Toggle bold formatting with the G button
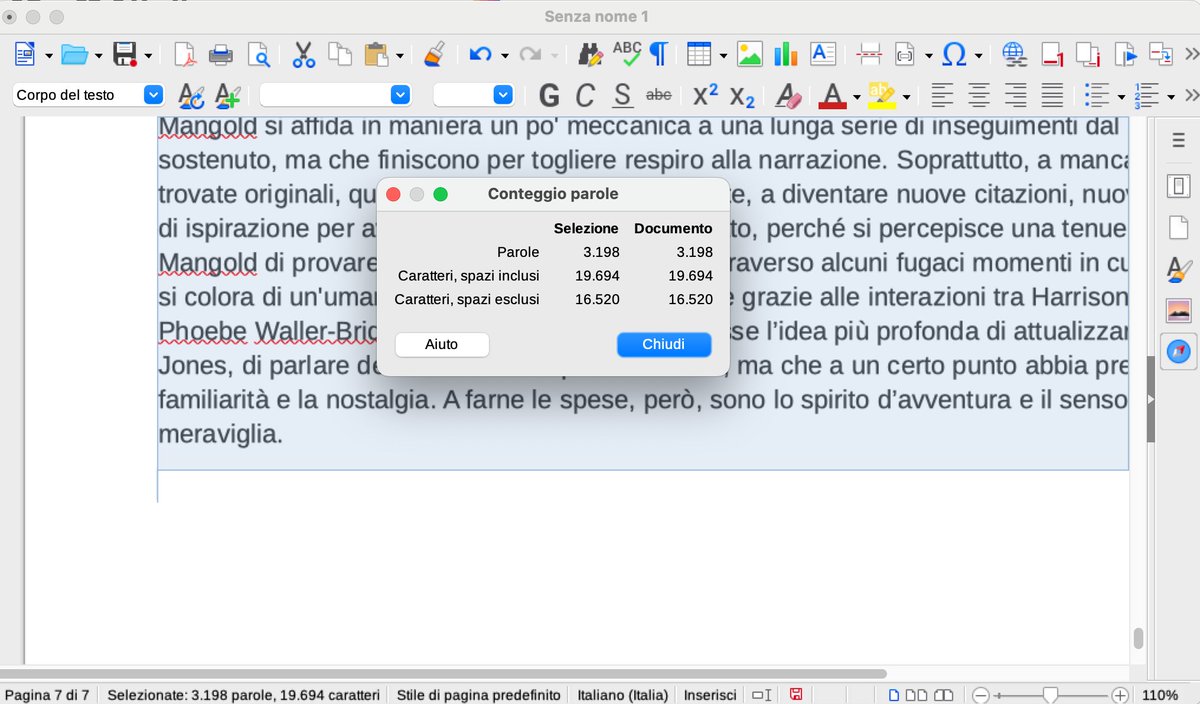Image resolution: width=1200 pixels, height=704 pixels. [x=548, y=95]
